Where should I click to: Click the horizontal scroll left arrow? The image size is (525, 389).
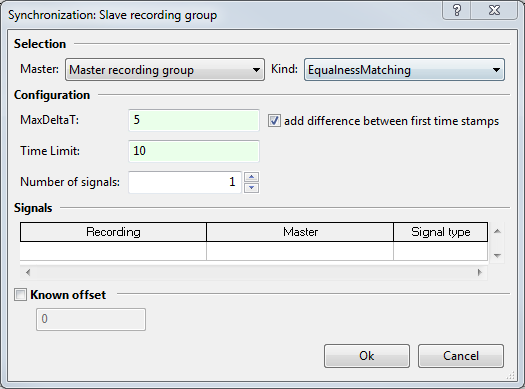tap(28, 273)
